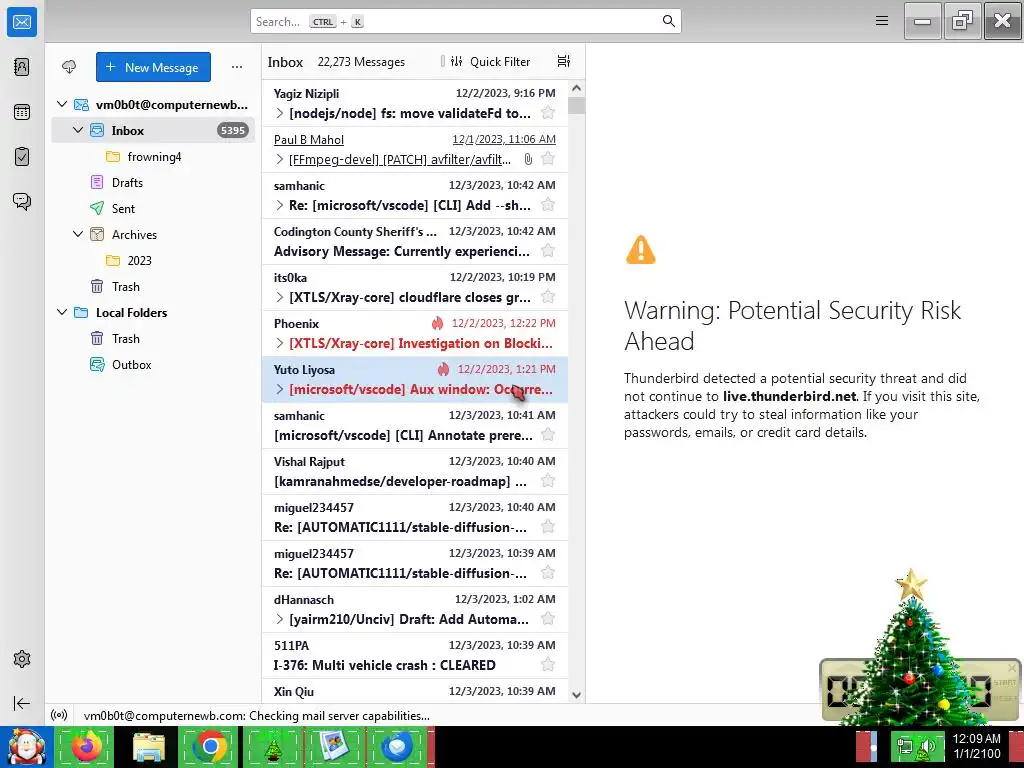The height and width of the screenshot is (768, 1024).
Task: Open the Trash under vm0b0t account
Action: coord(153,286)
